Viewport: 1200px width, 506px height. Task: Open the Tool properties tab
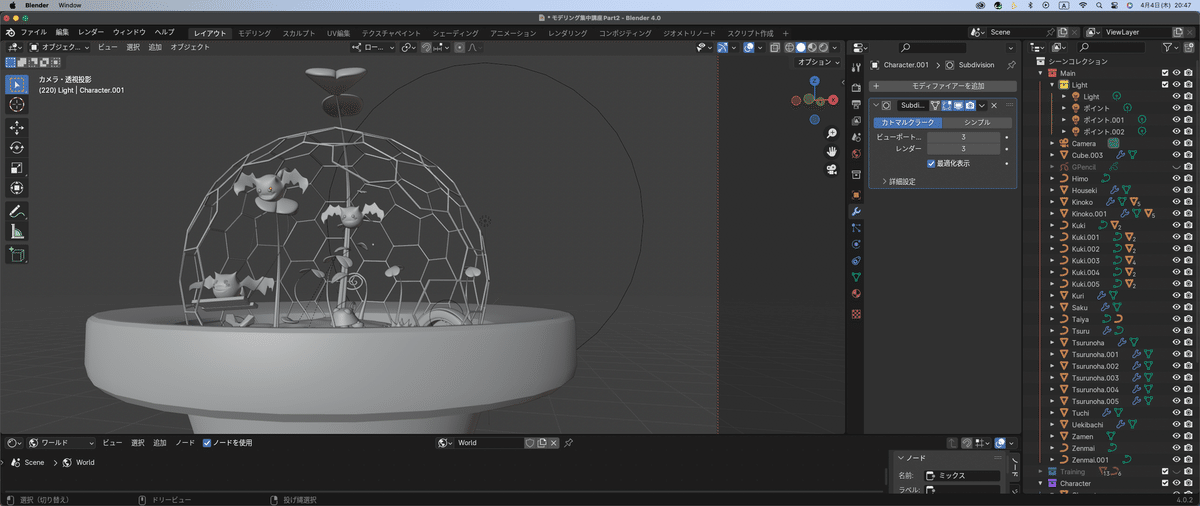[856, 67]
